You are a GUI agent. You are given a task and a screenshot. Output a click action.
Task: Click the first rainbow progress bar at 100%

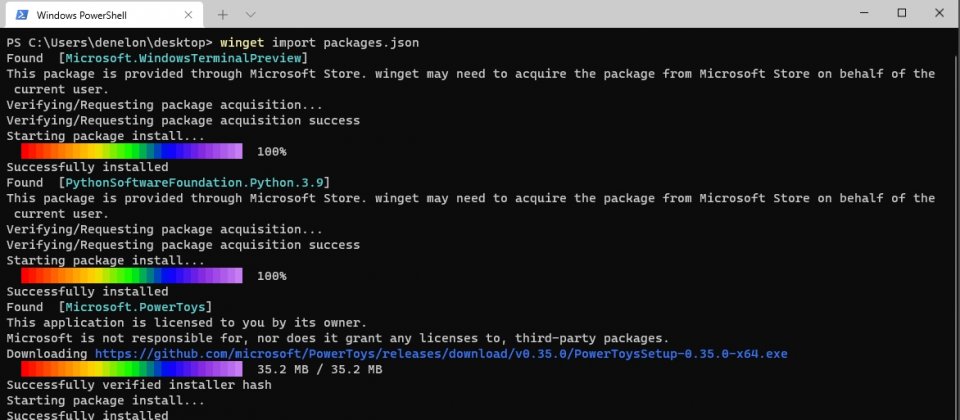pyautogui.click(x=132, y=151)
